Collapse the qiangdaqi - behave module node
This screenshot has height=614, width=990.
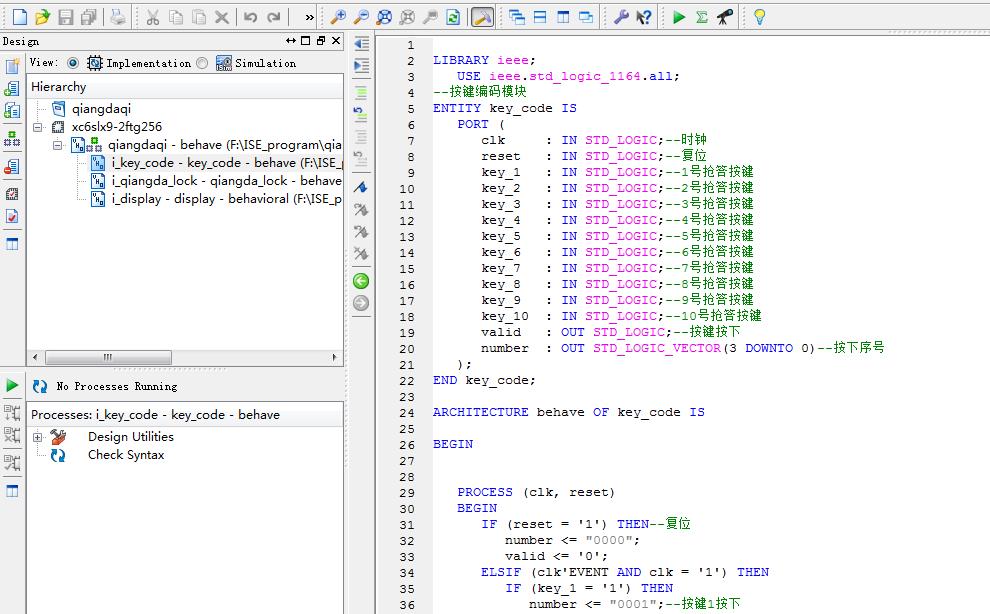(58, 145)
